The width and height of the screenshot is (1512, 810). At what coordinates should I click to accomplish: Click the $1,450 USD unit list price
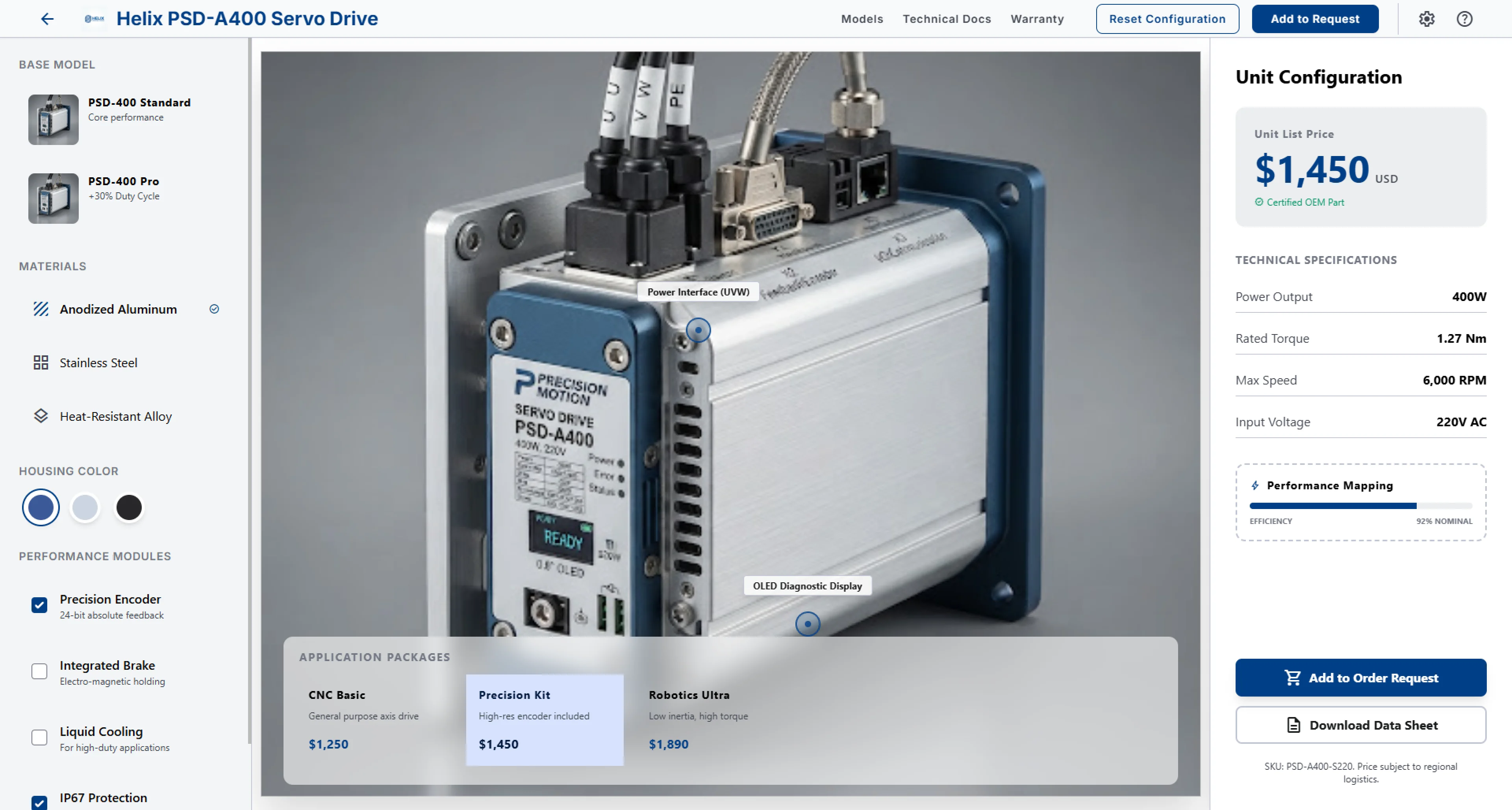click(x=1326, y=170)
